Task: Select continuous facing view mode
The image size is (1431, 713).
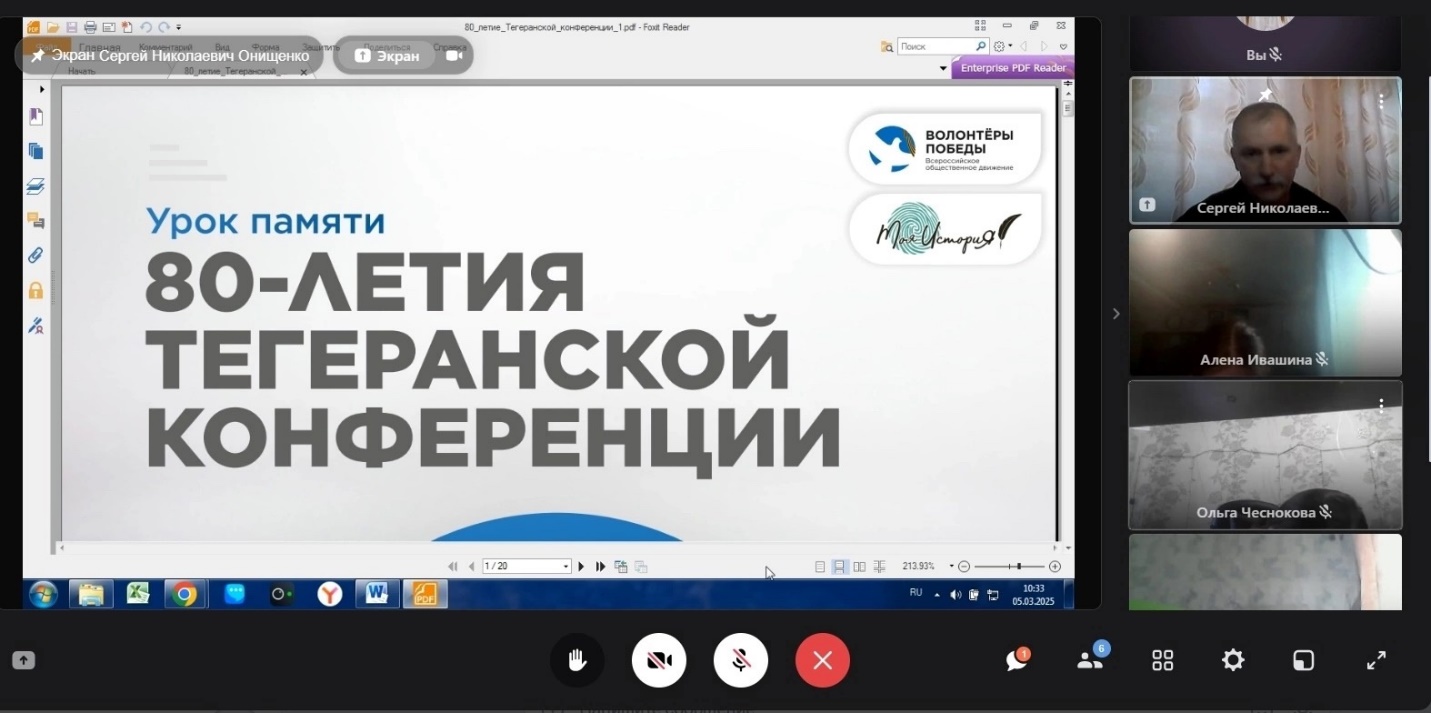Action: pyautogui.click(x=879, y=566)
